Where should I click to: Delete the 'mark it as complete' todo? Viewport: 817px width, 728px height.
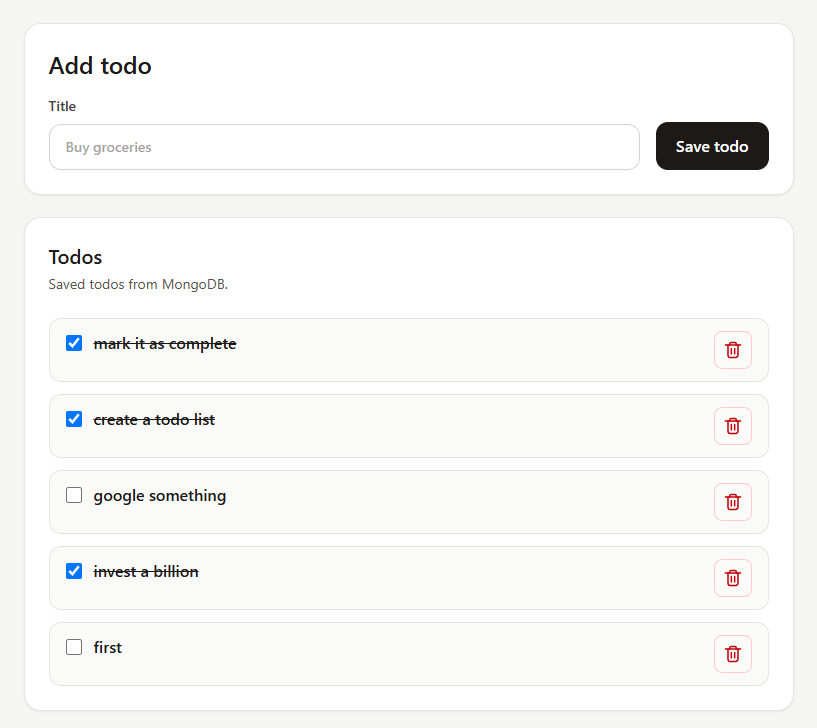coord(733,350)
